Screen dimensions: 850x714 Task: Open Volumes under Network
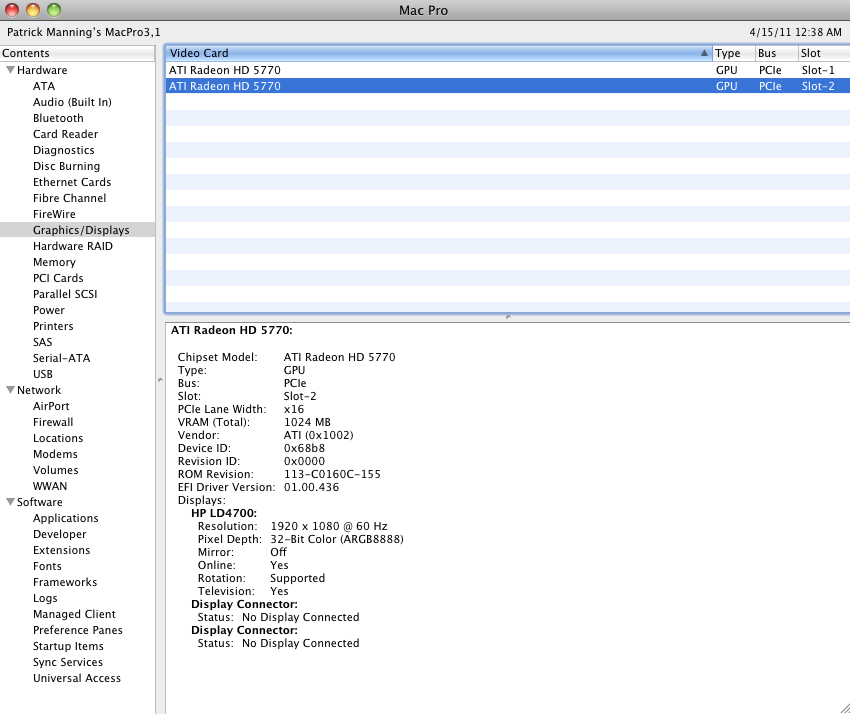point(55,470)
